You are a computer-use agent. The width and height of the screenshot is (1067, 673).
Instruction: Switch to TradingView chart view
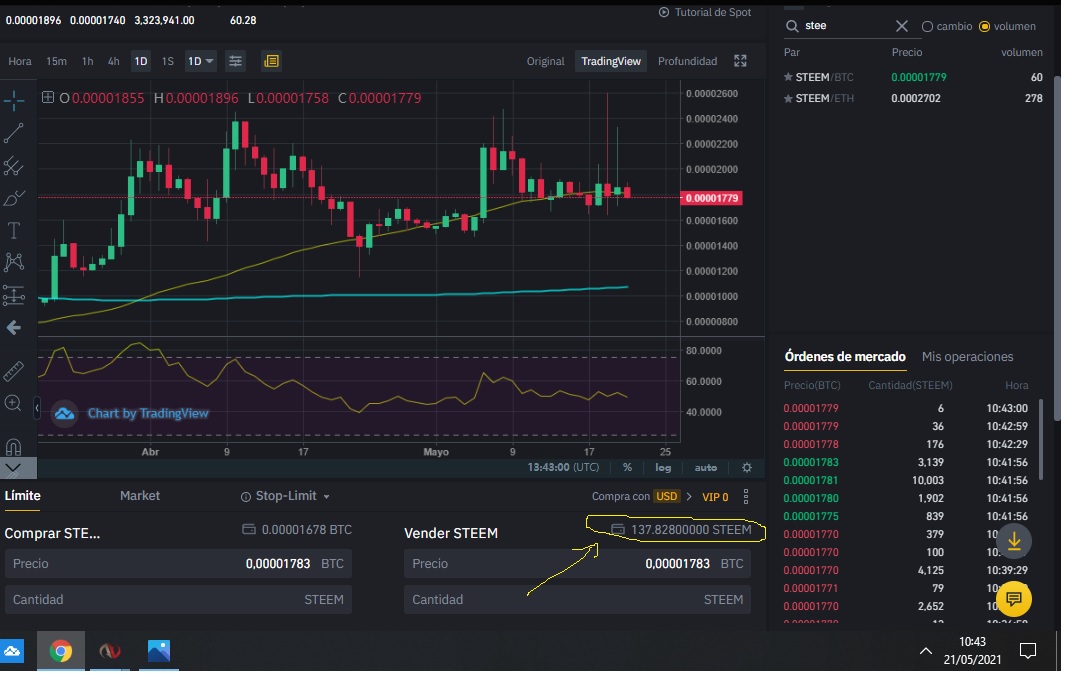coord(610,61)
